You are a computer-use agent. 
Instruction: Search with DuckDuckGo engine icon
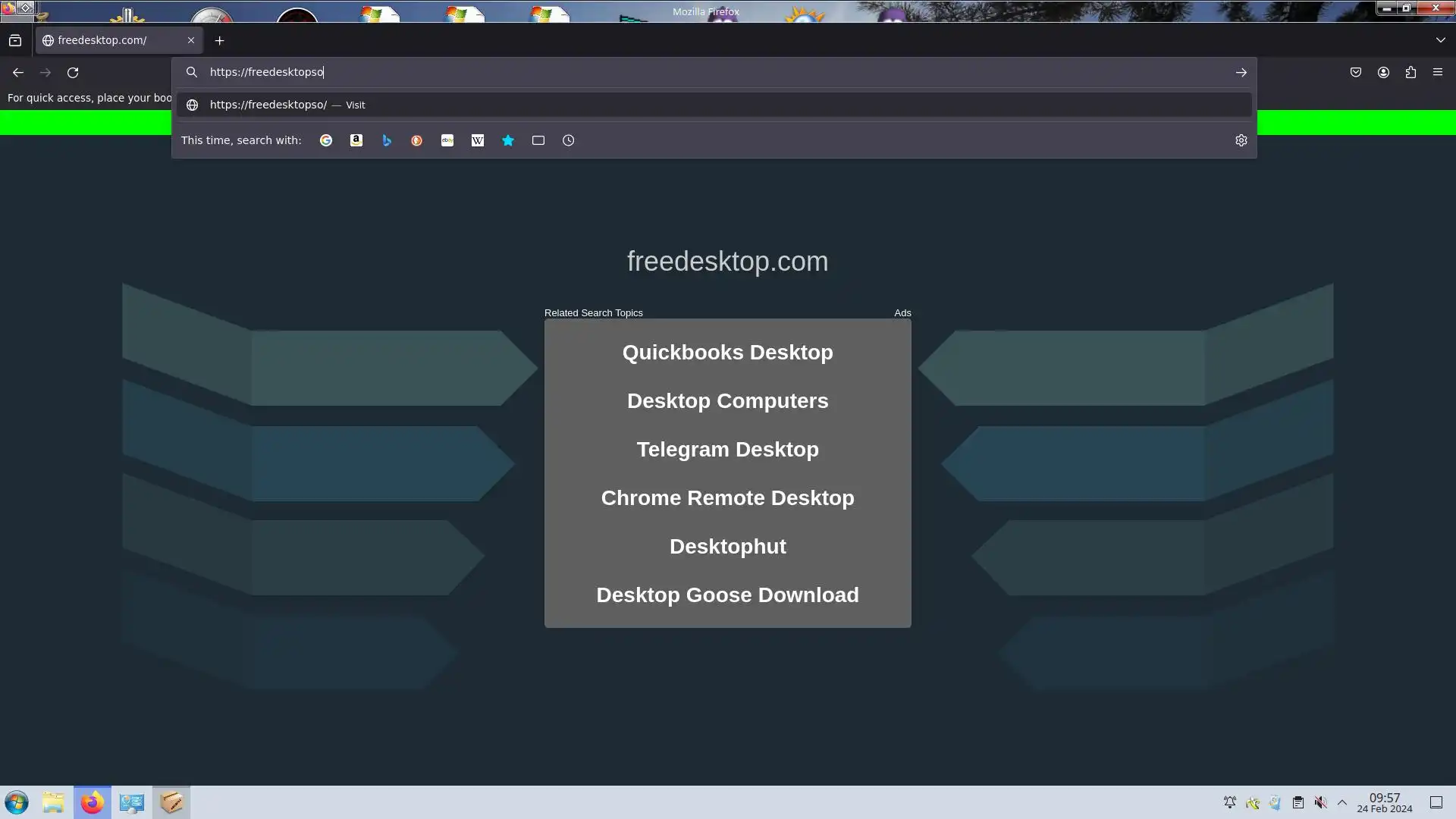[x=417, y=140]
